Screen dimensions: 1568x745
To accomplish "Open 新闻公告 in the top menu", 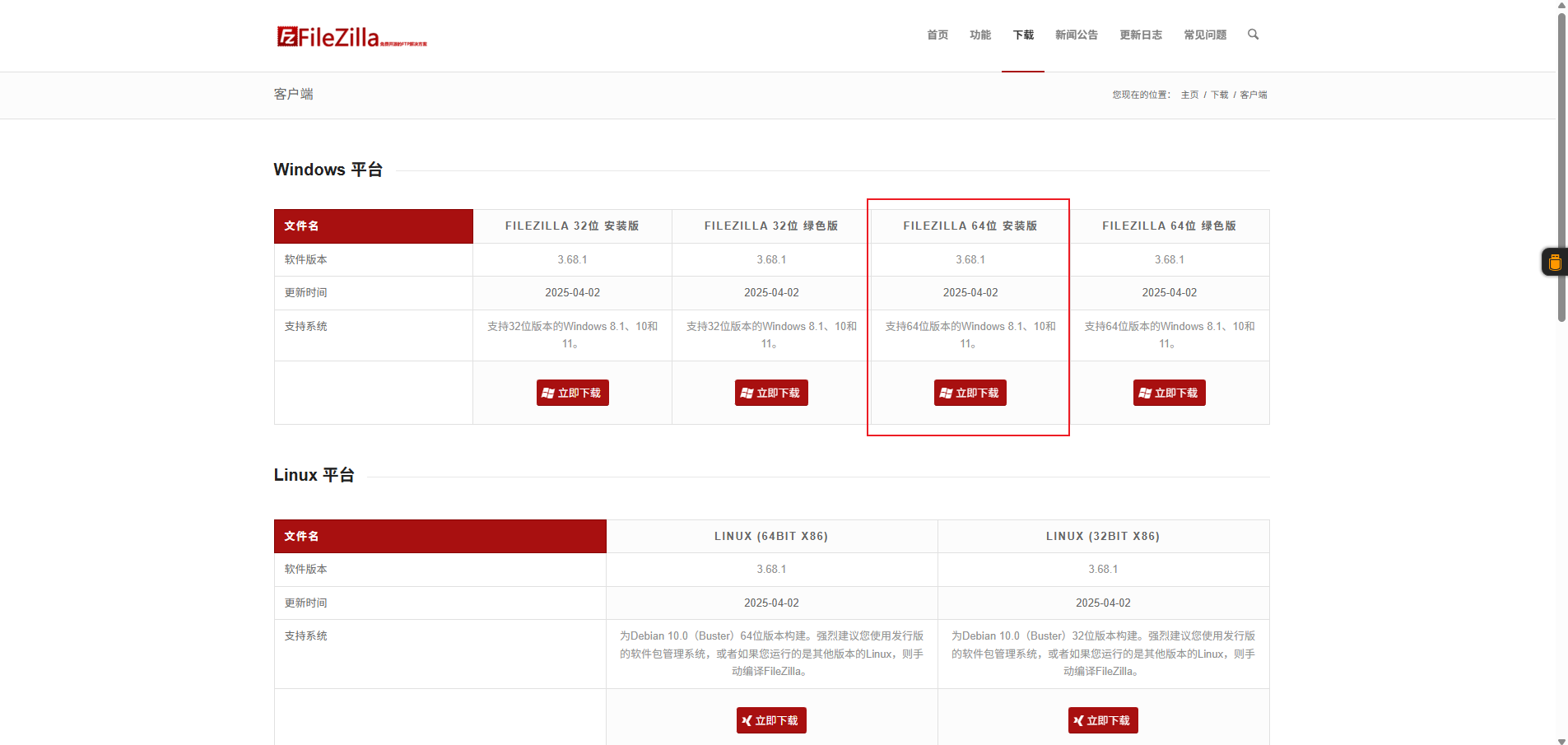I will [1077, 35].
